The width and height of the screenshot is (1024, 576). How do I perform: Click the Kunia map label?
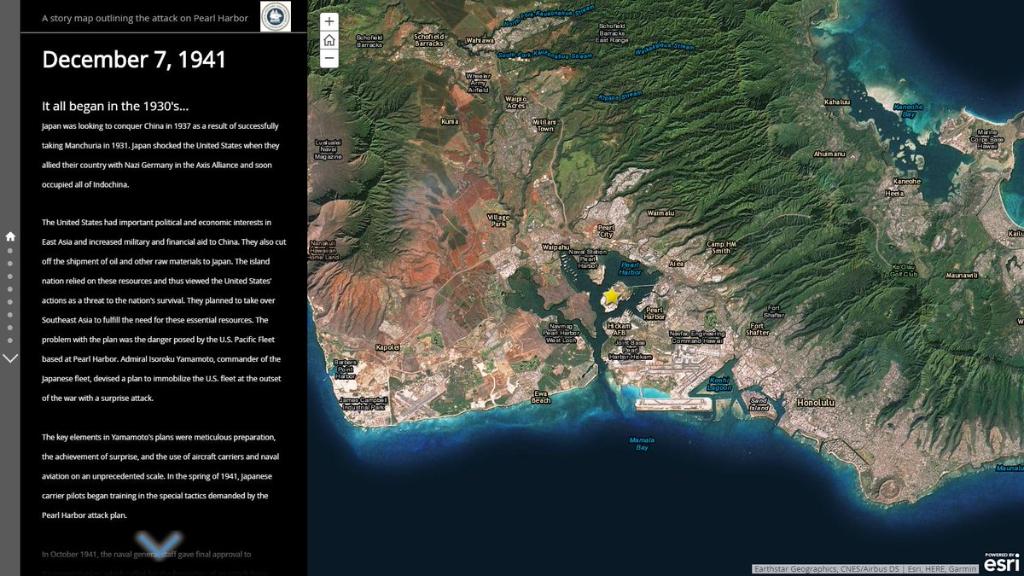click(x=449, y=121)
